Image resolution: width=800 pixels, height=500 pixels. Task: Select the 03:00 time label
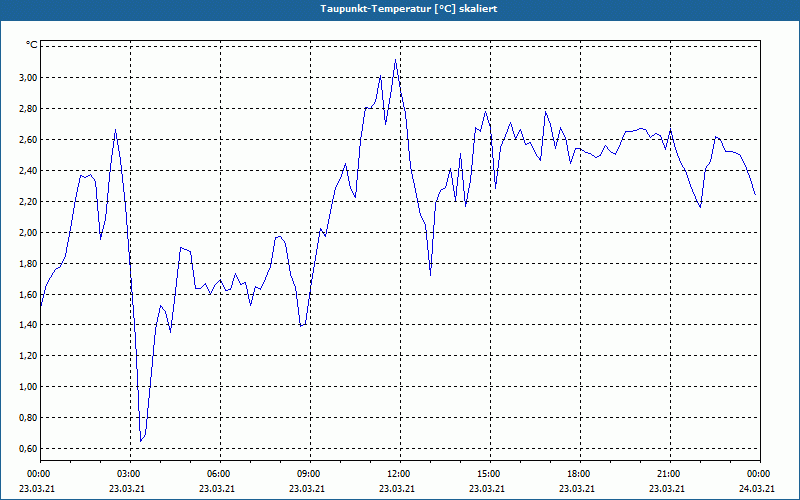(130, 474)
